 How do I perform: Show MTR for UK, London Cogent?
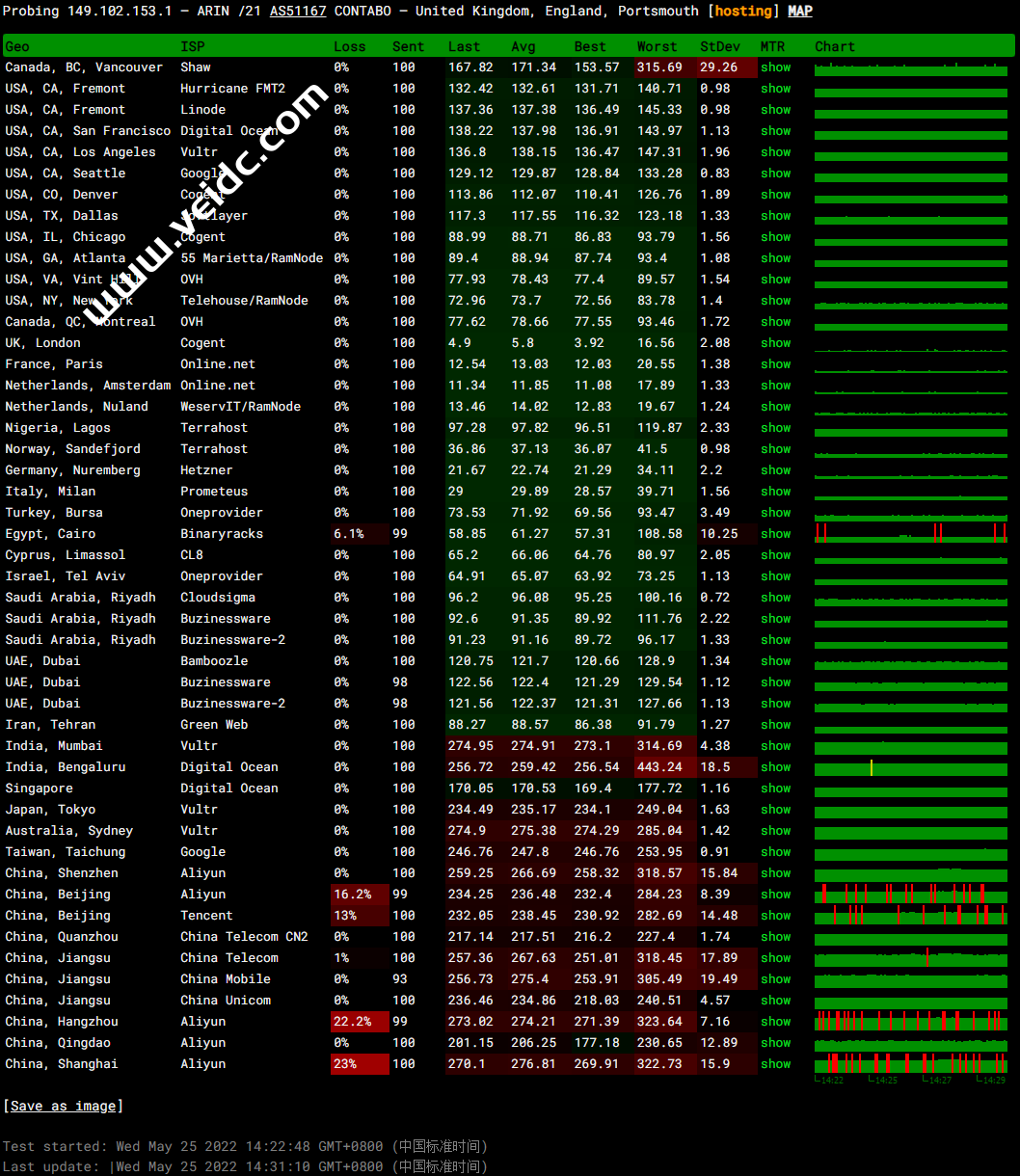point(775,343)
